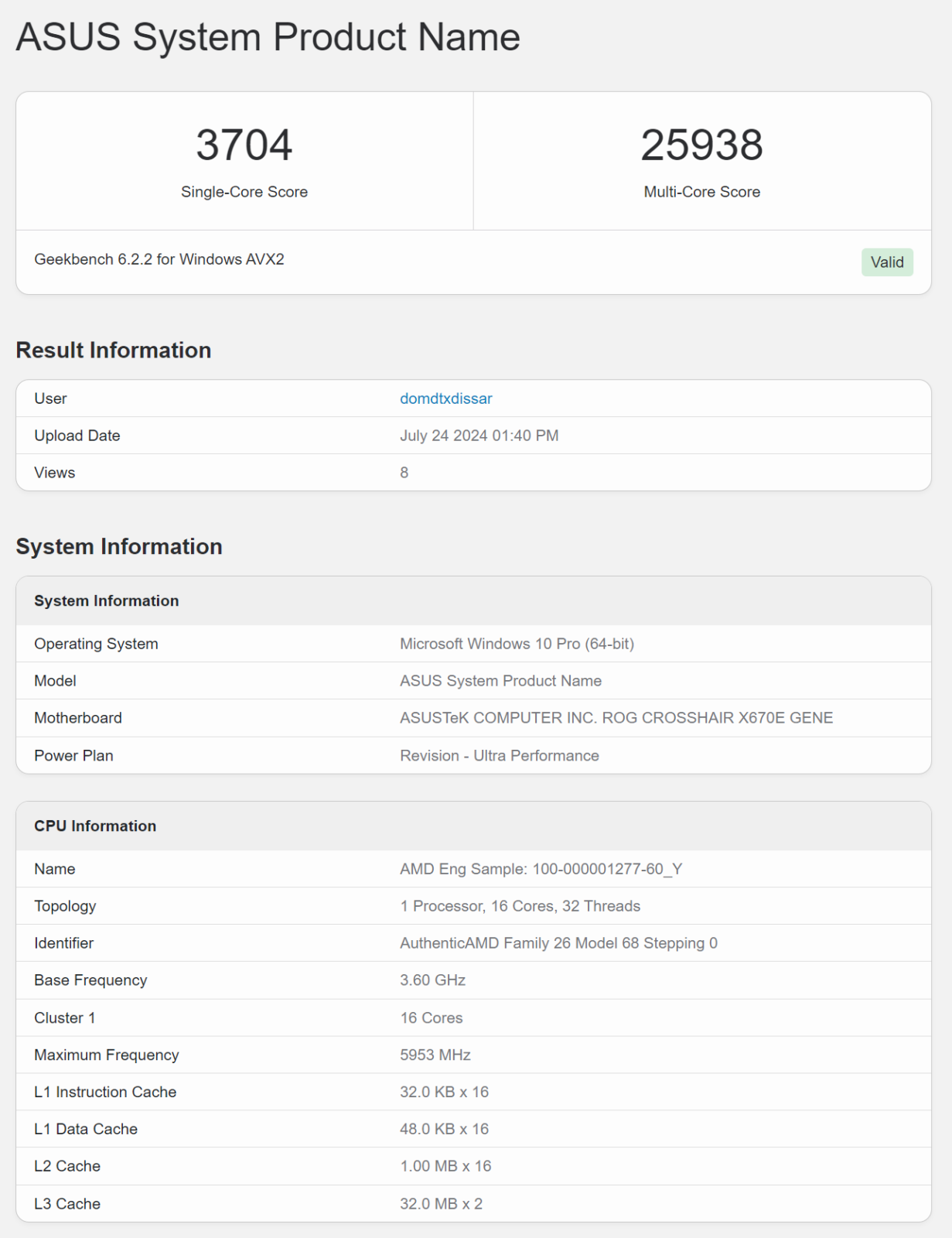Click the ASUS System Product Name page title
Viewport: 952px width, 1238px height.
click(x=268, y=37)
